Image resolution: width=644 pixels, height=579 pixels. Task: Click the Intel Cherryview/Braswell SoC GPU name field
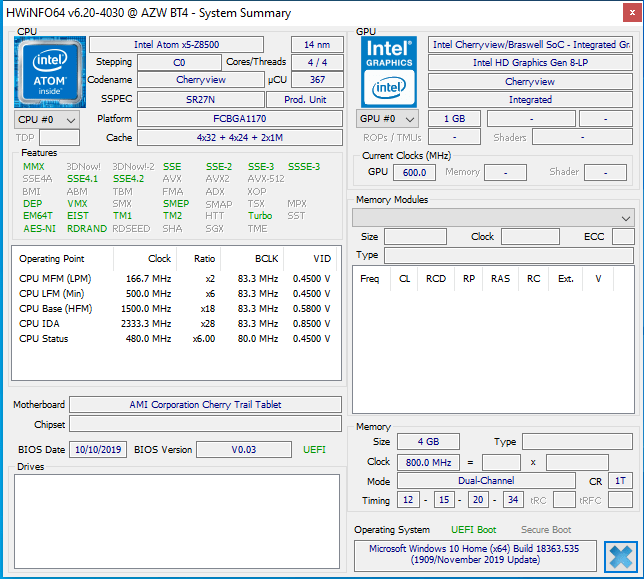530,44
